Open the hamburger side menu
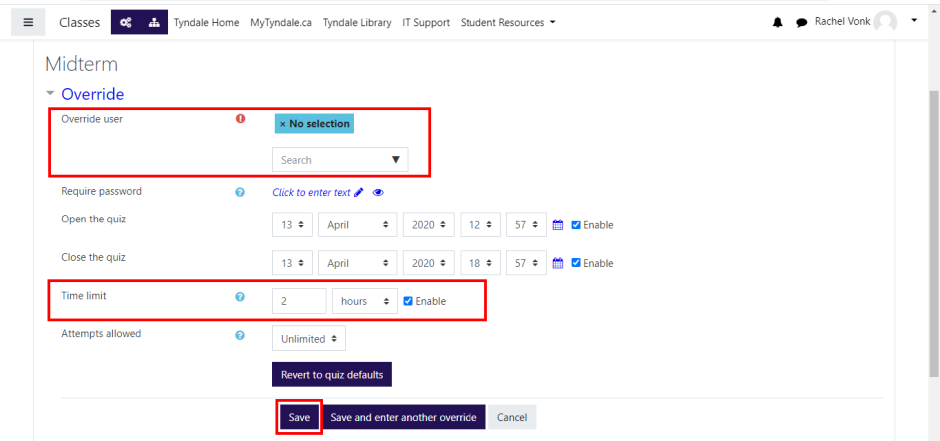Viewport: 940px width, 441px height. pyautogui.click(x=28, y=22)
